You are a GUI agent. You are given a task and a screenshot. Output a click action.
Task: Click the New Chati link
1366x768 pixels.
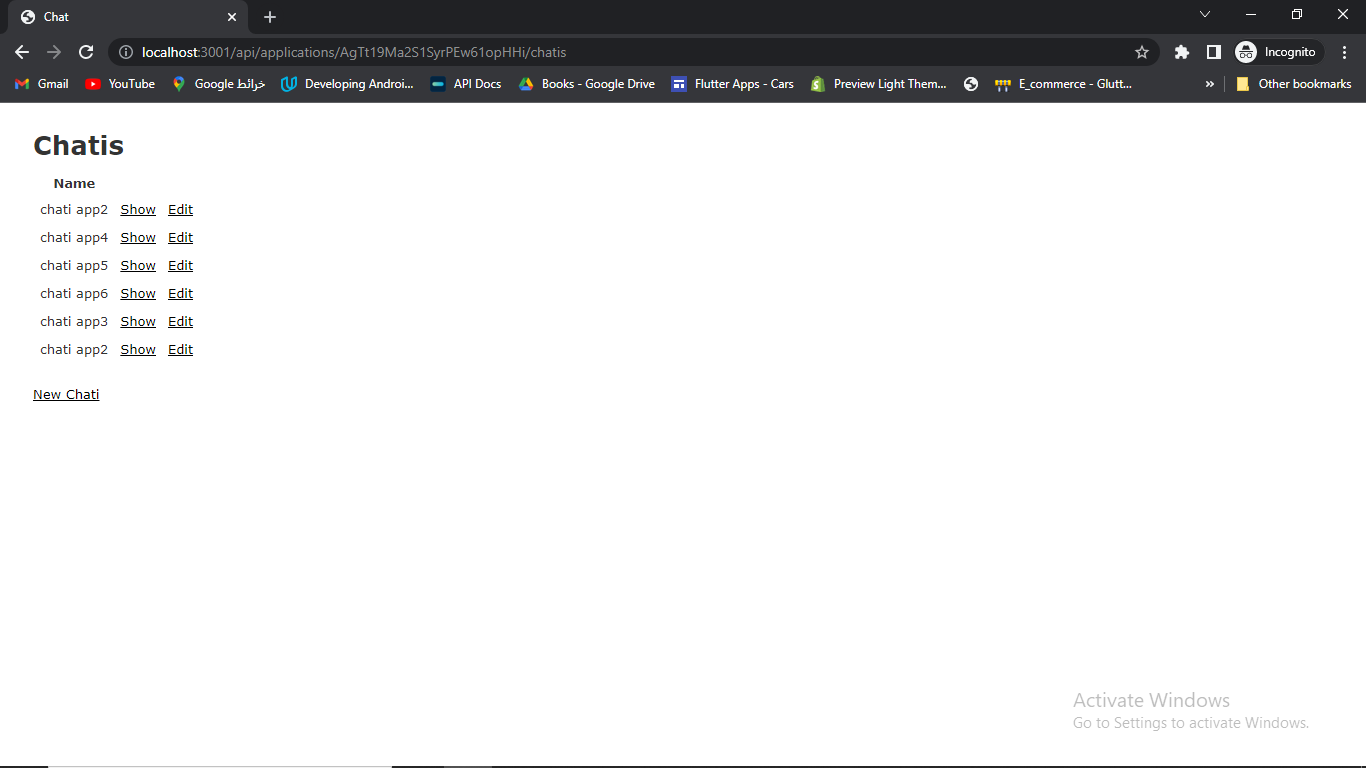(x=66, y=394)
